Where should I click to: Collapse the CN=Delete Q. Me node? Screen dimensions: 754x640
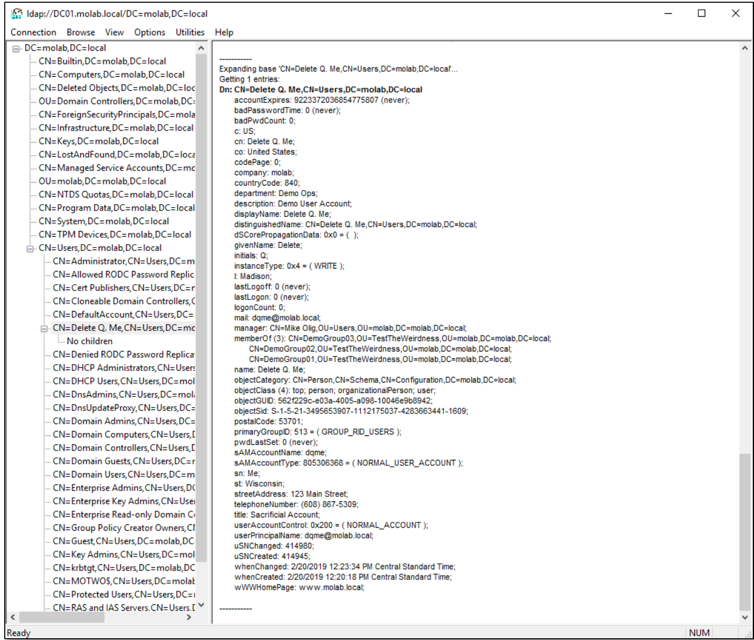pyautogui.click(x=44, y=328)
